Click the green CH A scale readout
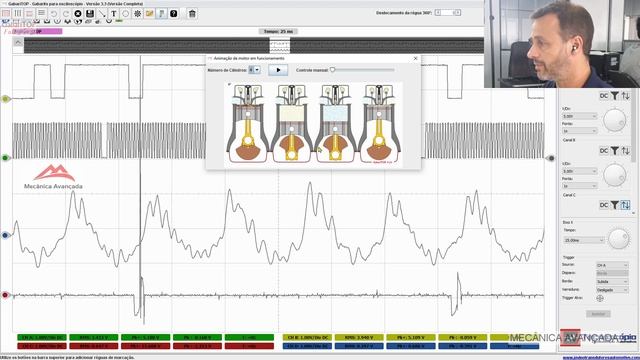The image size is (640, 360). click(x=42, y=338)
